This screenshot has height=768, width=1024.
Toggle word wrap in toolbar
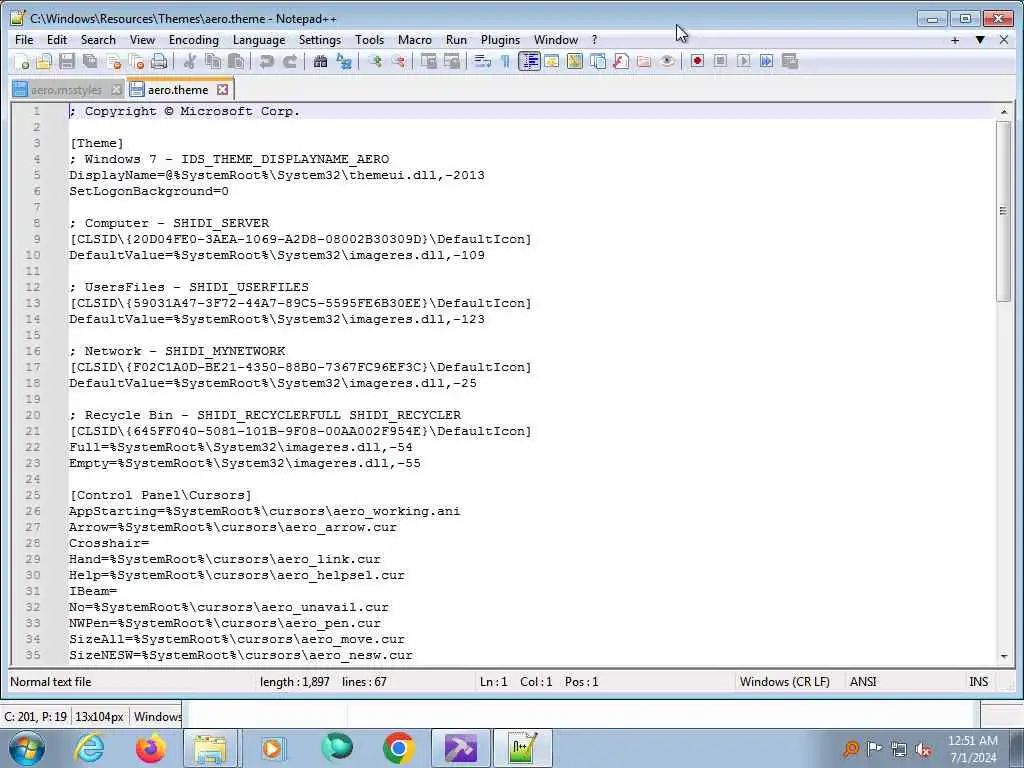(x=483, y=61)
